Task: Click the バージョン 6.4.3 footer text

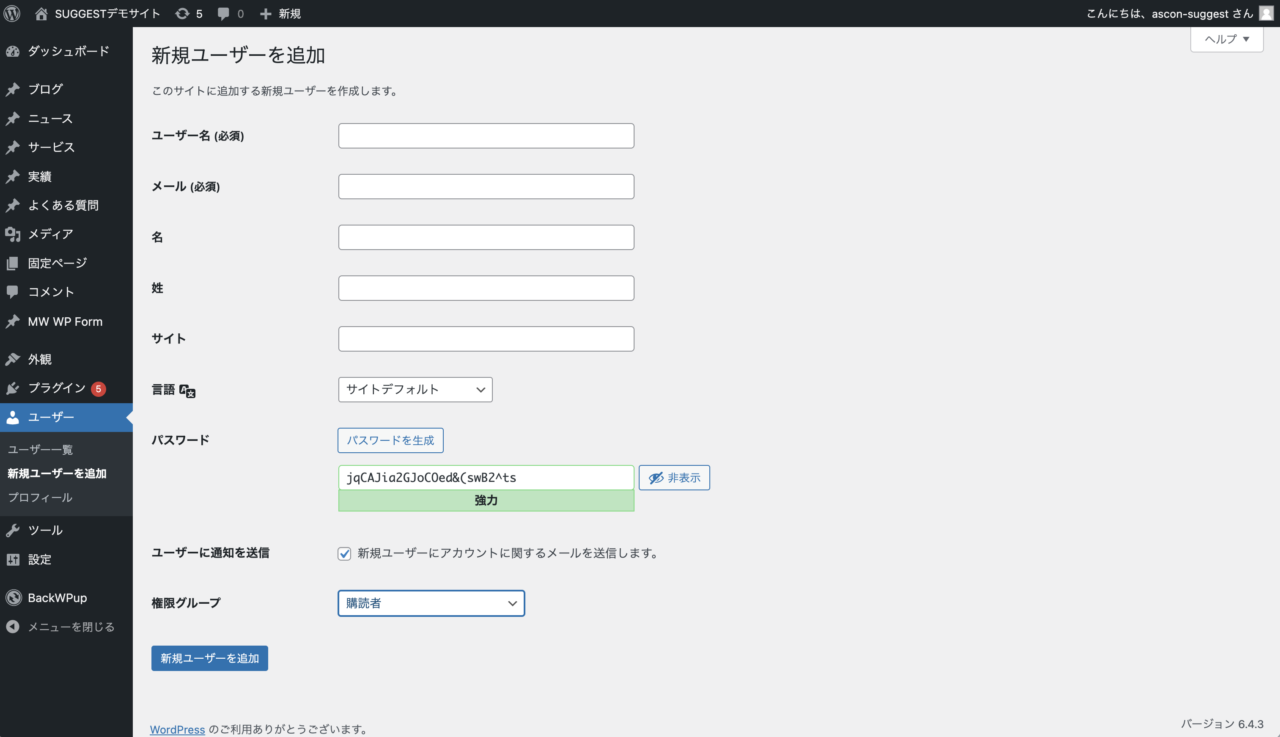Action: point(1222,724)
